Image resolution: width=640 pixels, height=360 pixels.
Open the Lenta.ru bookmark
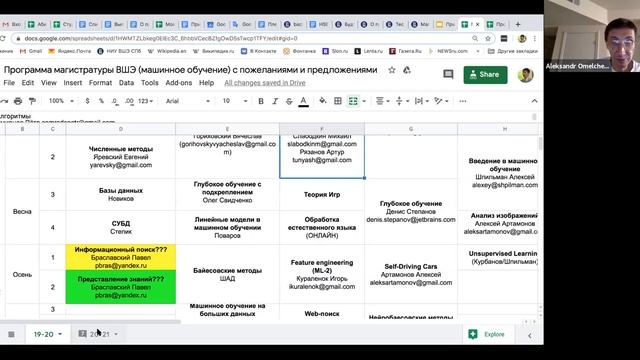click(369, 51)
